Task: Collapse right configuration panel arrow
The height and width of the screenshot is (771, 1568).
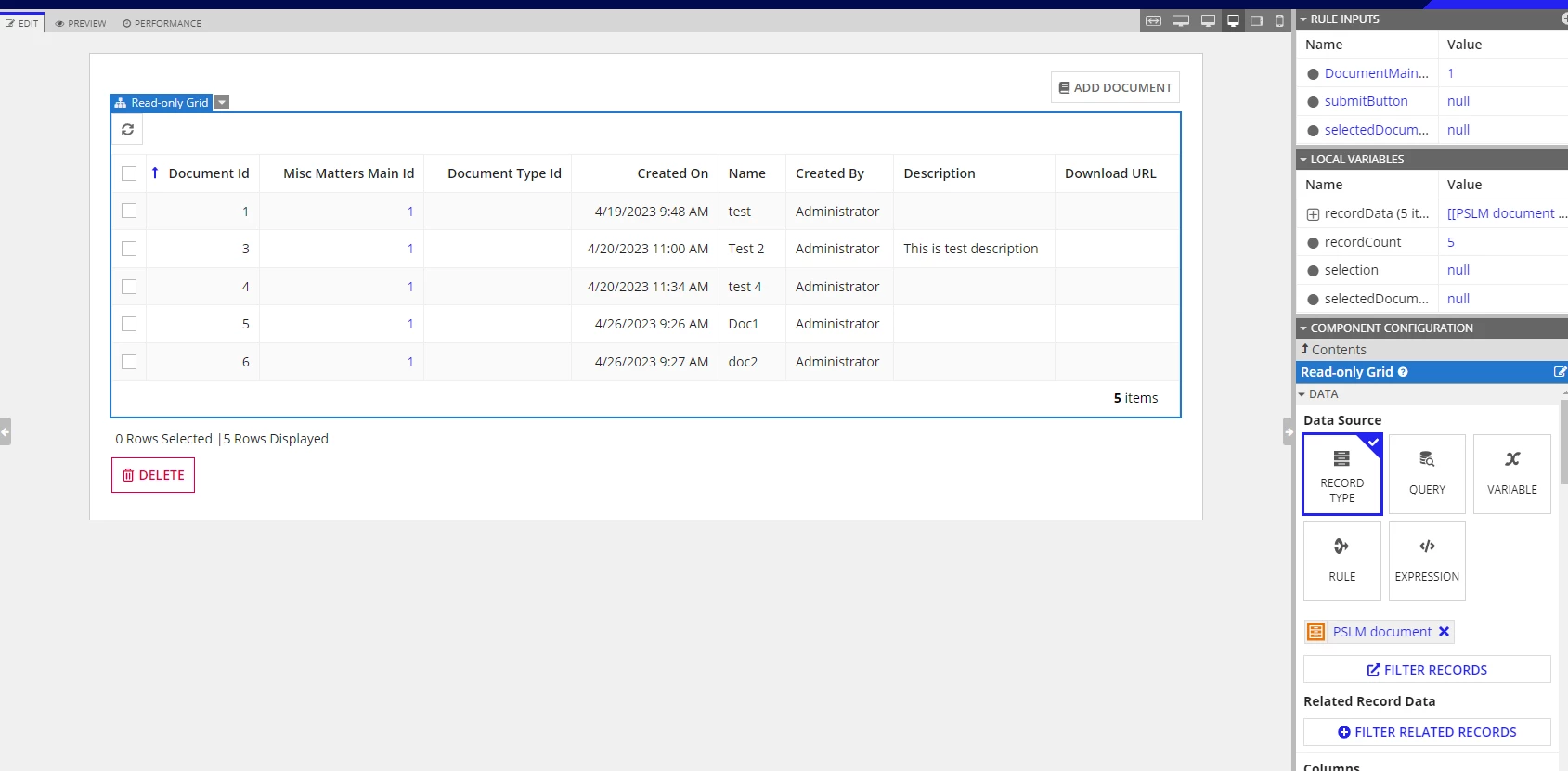Action: [1289, 431]
